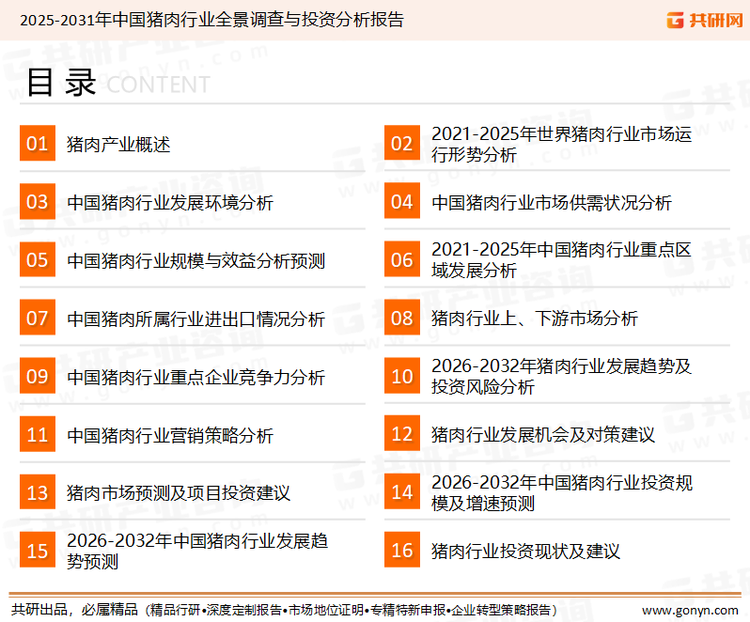
Task: Click the report title 2025-2031年中国猪肉行业全景调查与投资分析报告
Action: click(212, 20)
